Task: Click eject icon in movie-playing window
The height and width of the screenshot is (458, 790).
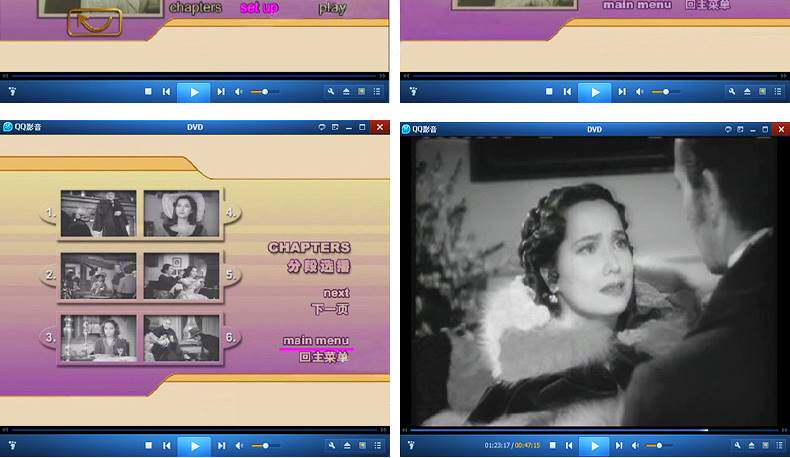Action: pyautogui.click(x=751, y=445)
